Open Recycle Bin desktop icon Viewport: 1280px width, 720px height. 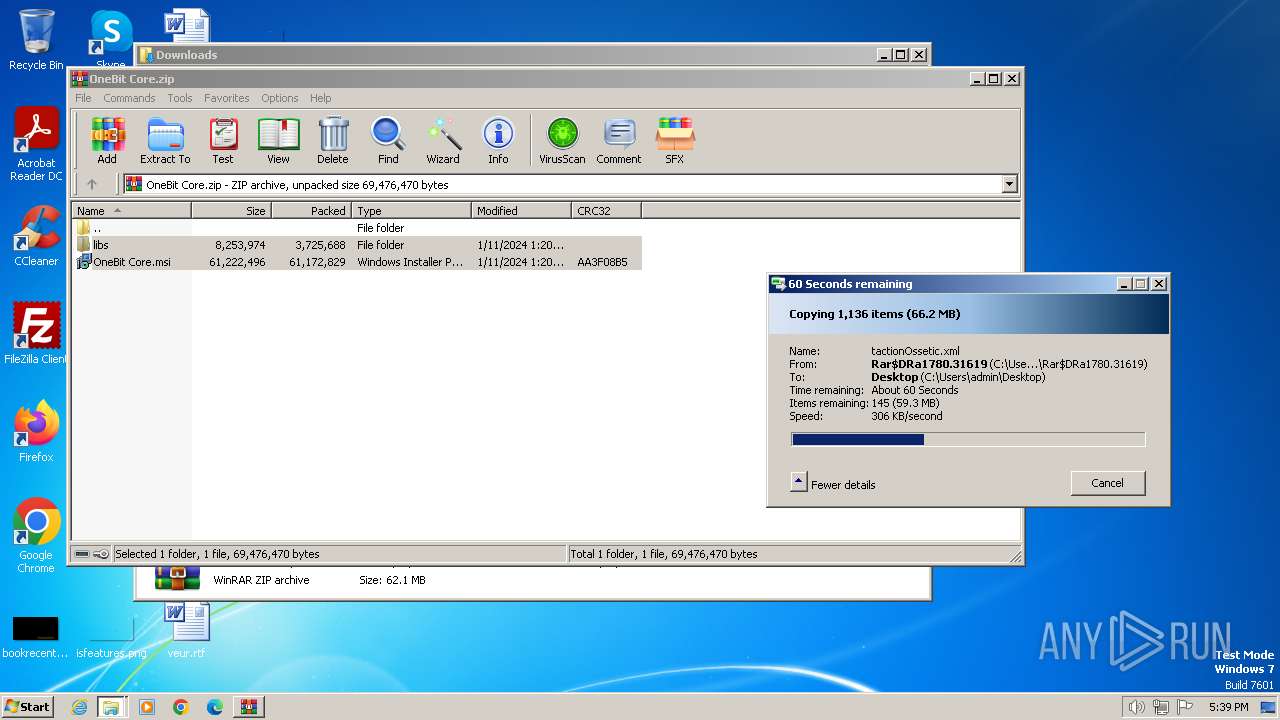click(36, 40)
